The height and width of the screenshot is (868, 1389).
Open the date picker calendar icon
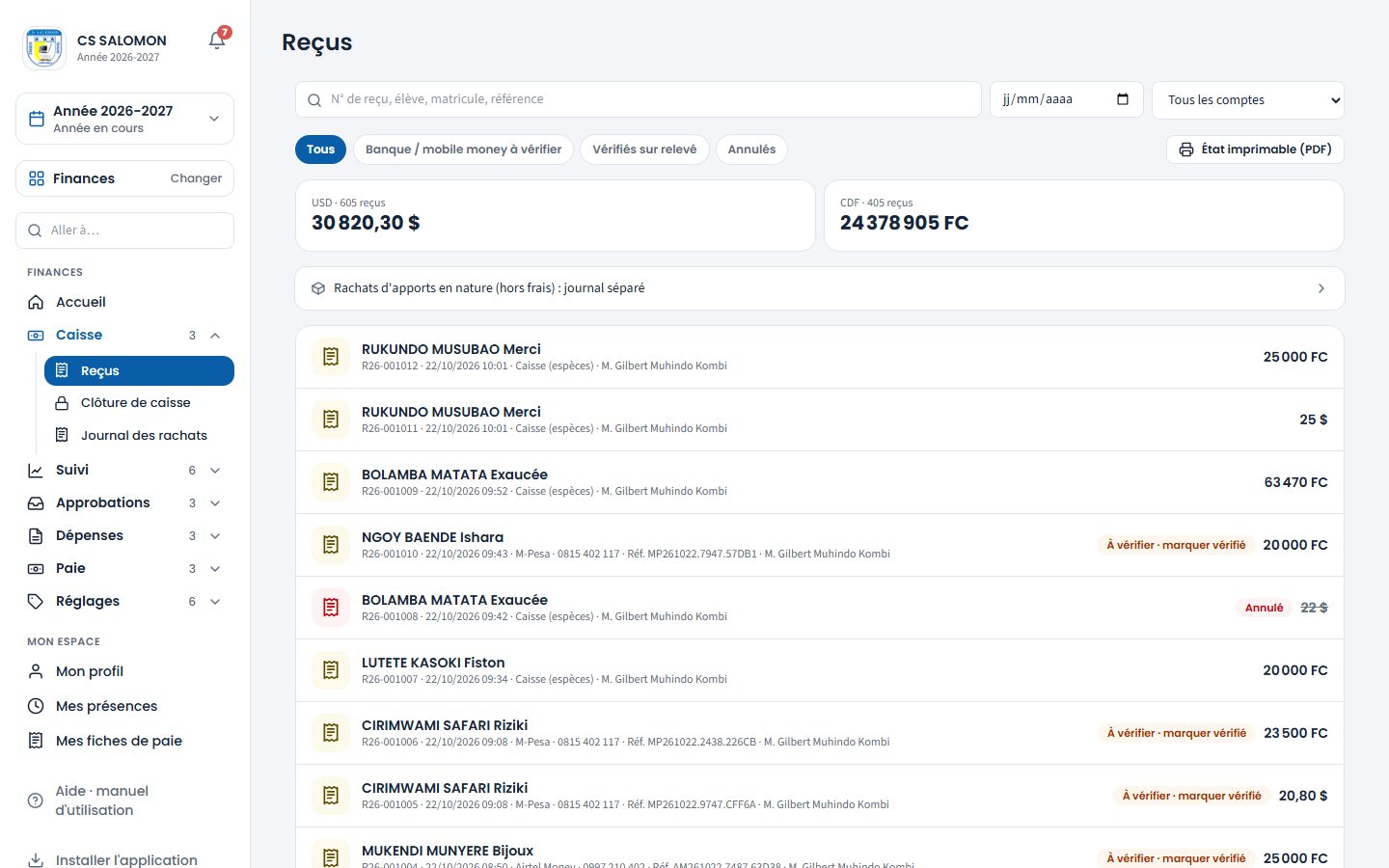tap(1123, 99)
